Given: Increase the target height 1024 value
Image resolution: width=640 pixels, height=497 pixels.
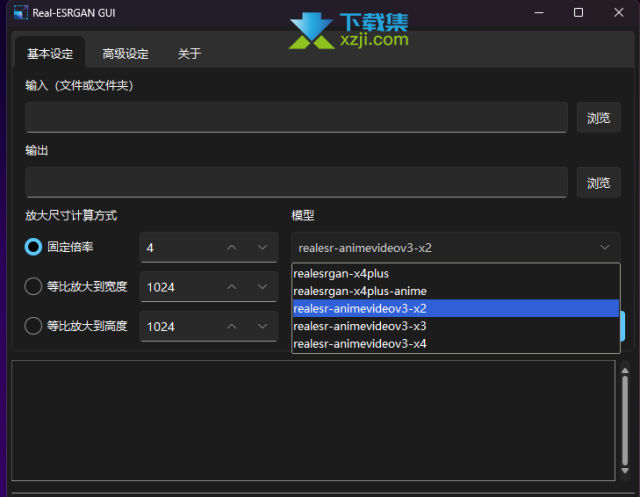Looking at the screenshot, I should 232,326.
